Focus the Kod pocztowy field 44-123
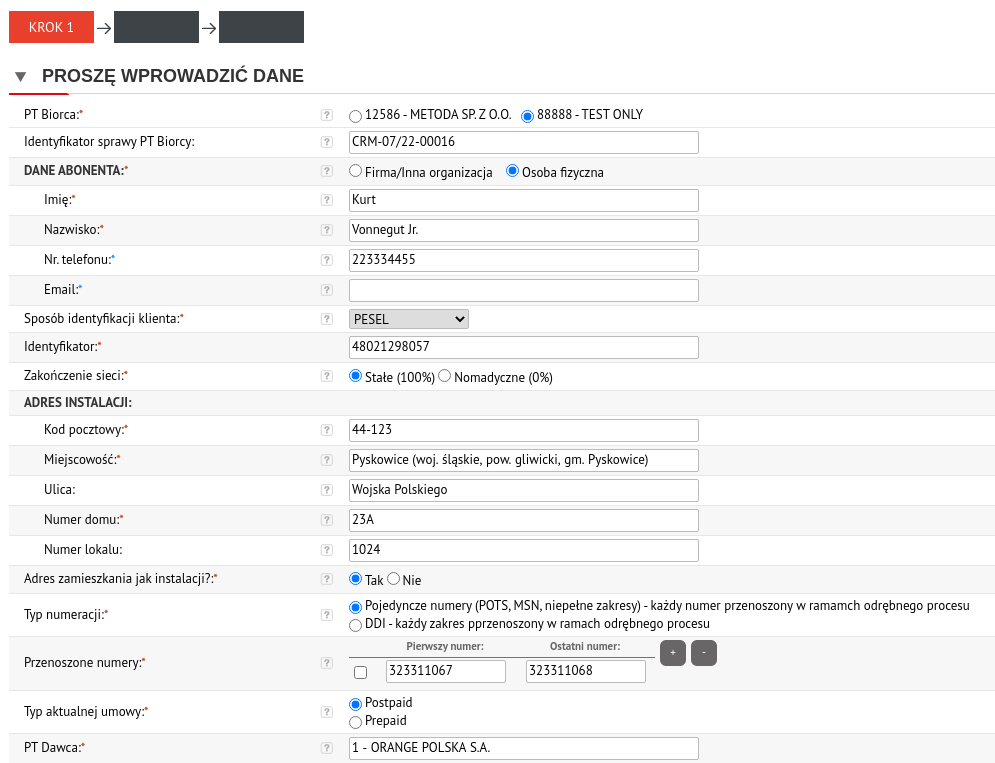The width and height of the screenshot is (995, 763). point(524,430)
